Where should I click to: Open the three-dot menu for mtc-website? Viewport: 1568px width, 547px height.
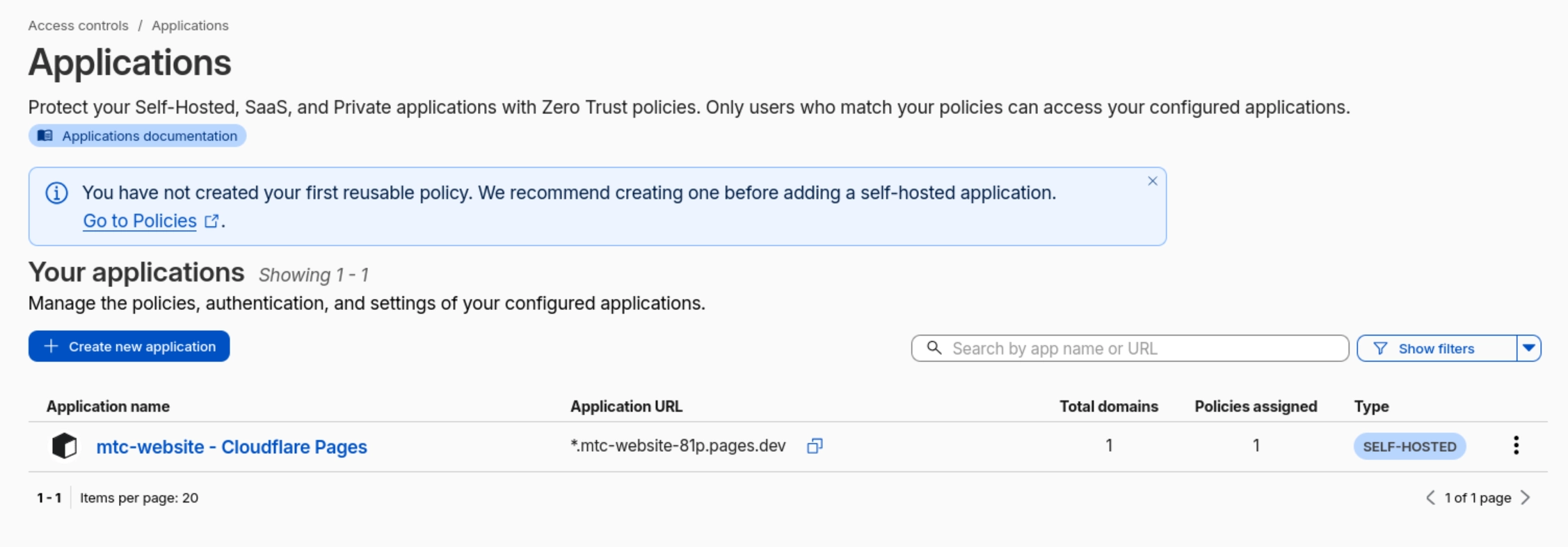(x=1516, y=446)
